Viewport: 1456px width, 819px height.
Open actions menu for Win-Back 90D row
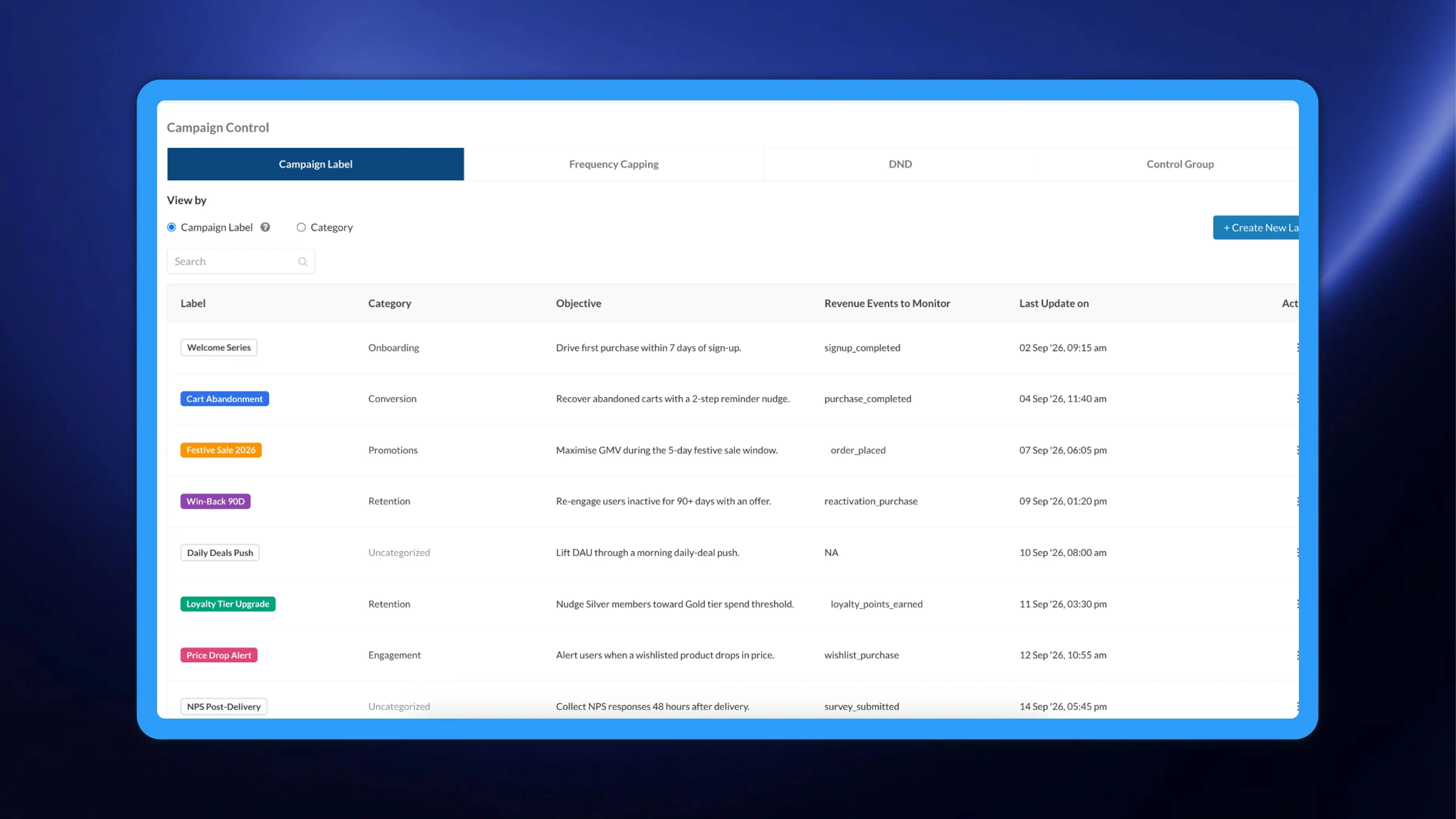coord(1297,501)
